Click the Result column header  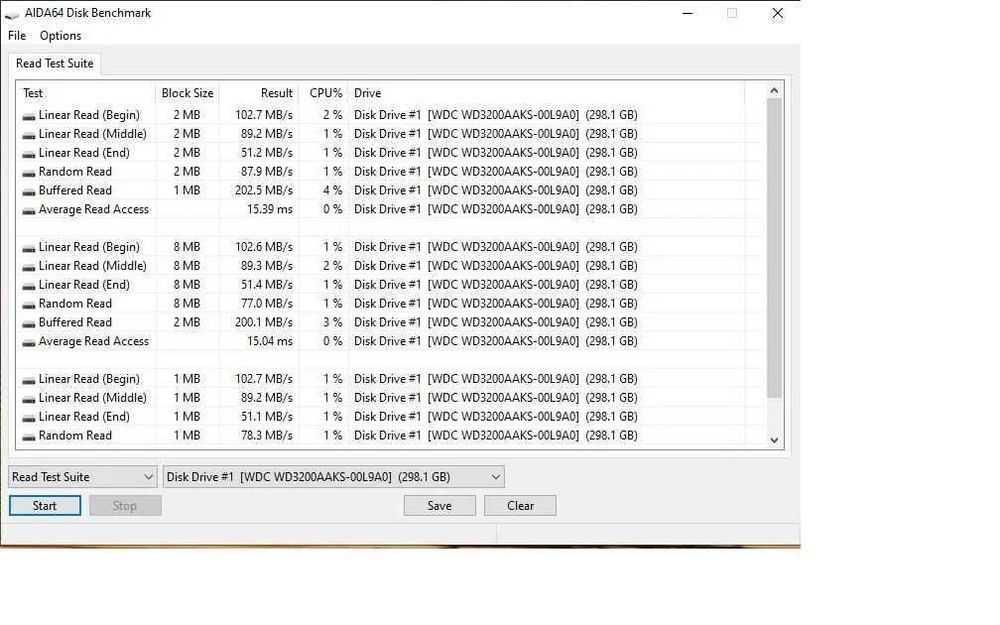click(259, 93)
